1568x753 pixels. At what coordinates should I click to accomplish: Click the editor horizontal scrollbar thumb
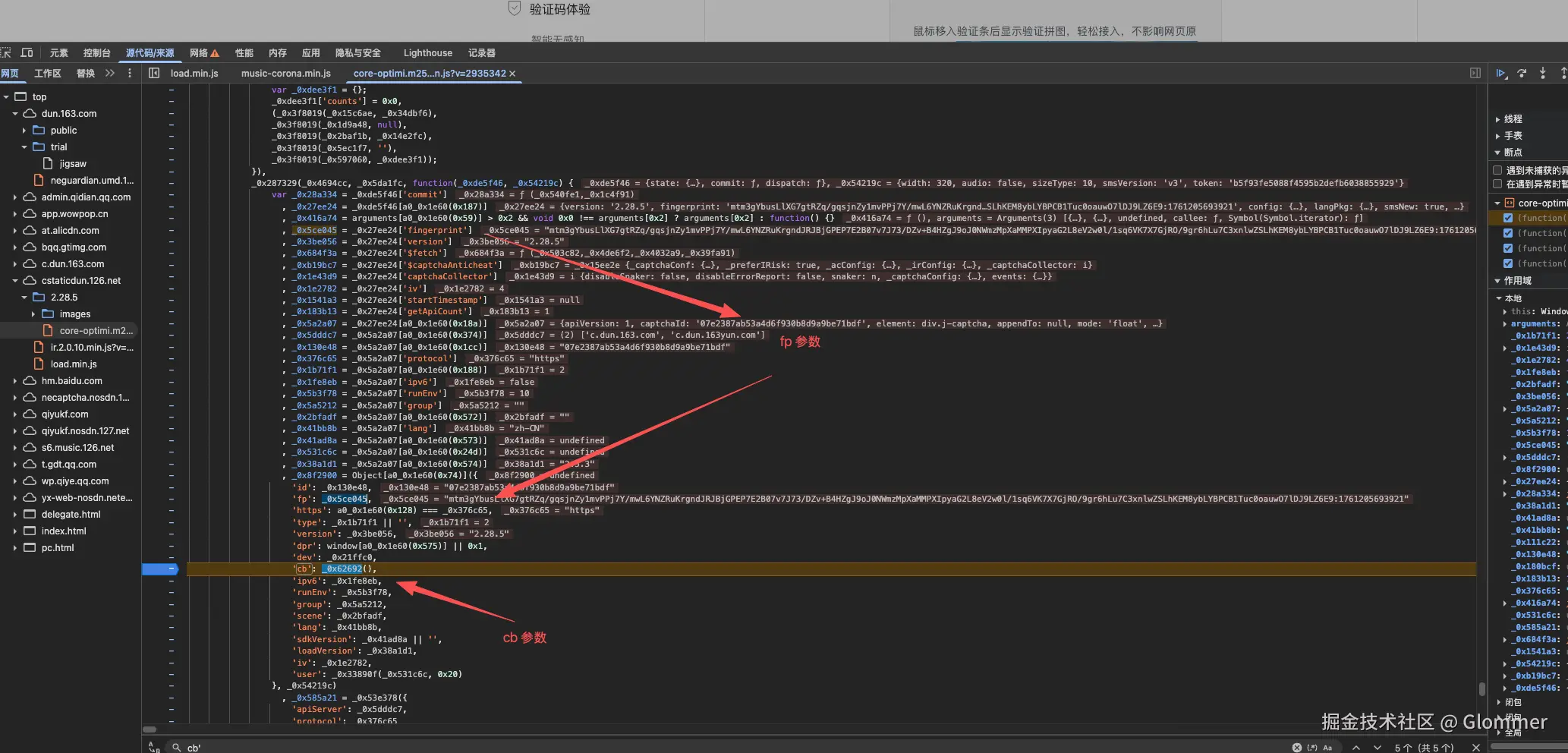click(x=150, y=729)
